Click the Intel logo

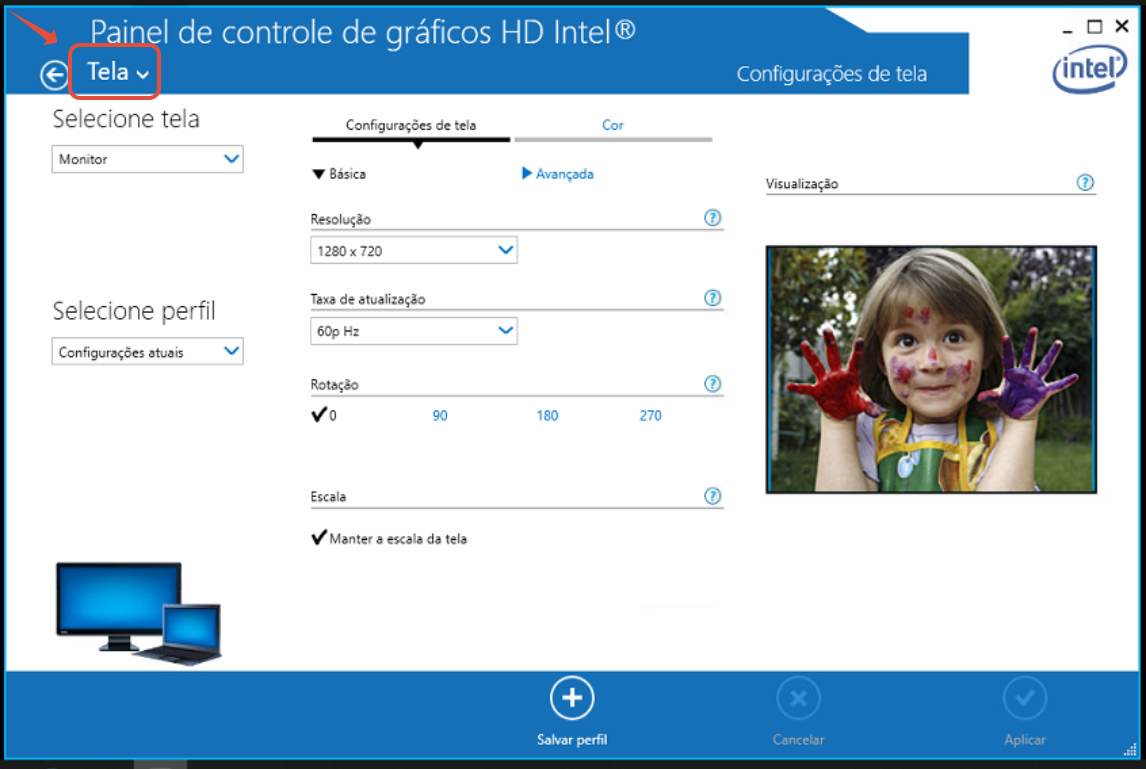click(1090, 69)
